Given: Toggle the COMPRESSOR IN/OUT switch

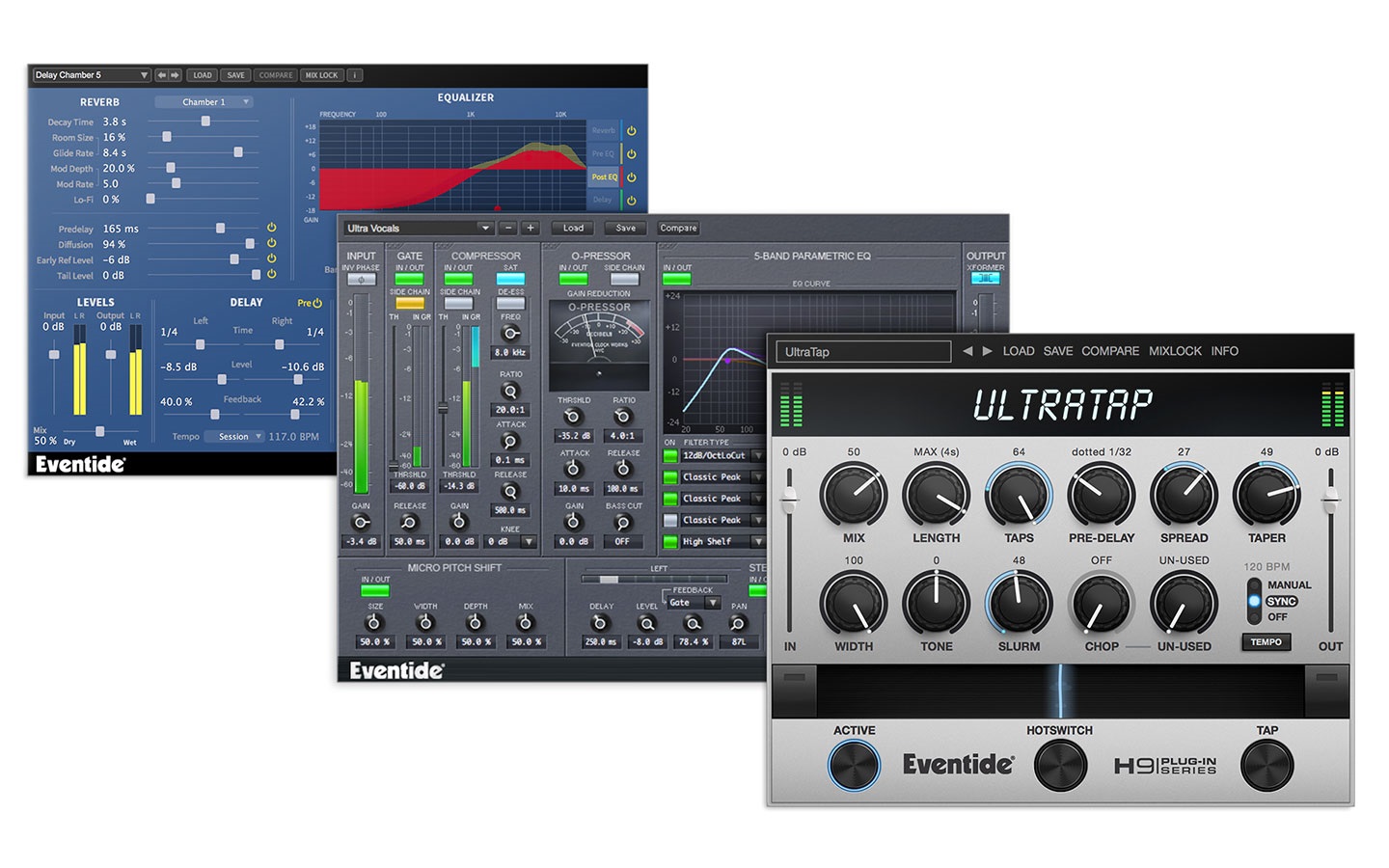Looking at the screenshot, I should (458, 280).
